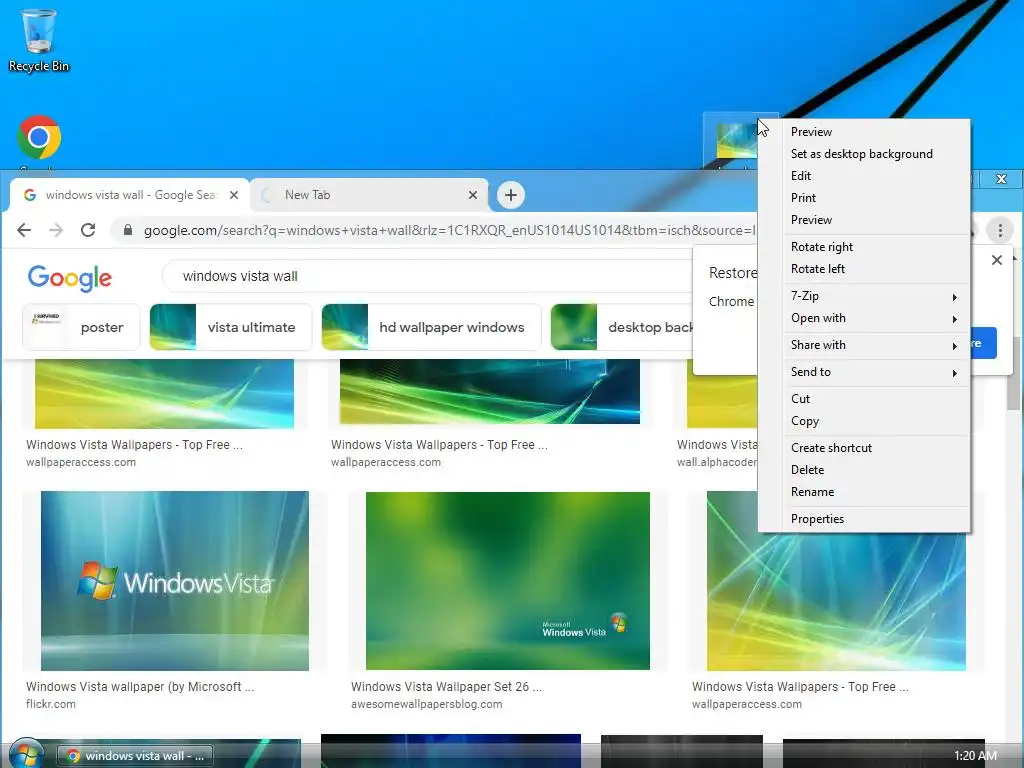Click the taskbar clock 1:20 AM
Screen dimensions: 1024x768
coord(975,756)
